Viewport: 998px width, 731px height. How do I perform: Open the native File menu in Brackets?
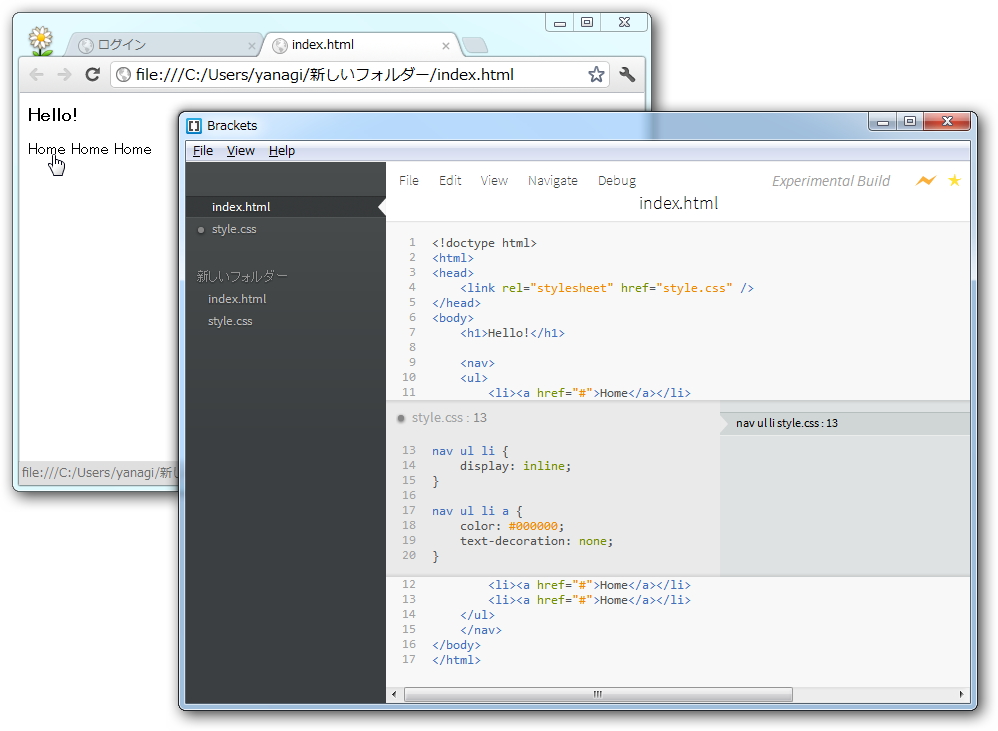tap(203, 151)
